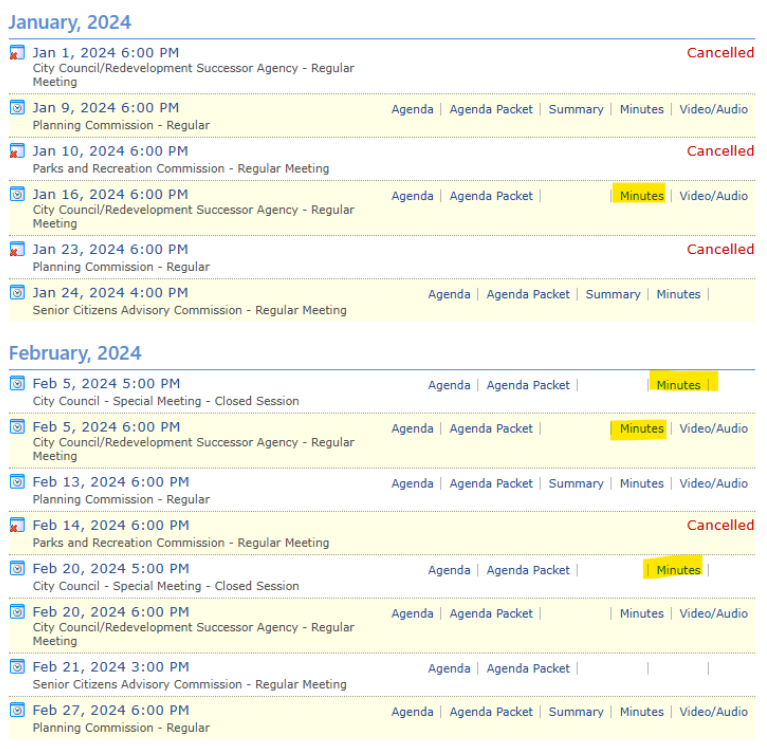This screenshot has height=749, width=767.
Task: Open Video/Audio for Feb 13 Planning Commission
Action: (714, 483)
